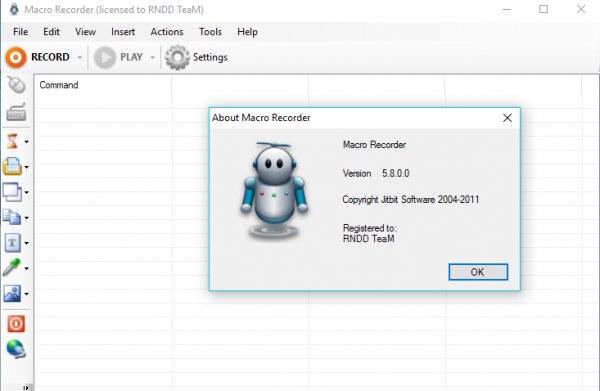Expand the window icon dropdown arrow
This screenshot has width=600, height=391.
(26, 192)
